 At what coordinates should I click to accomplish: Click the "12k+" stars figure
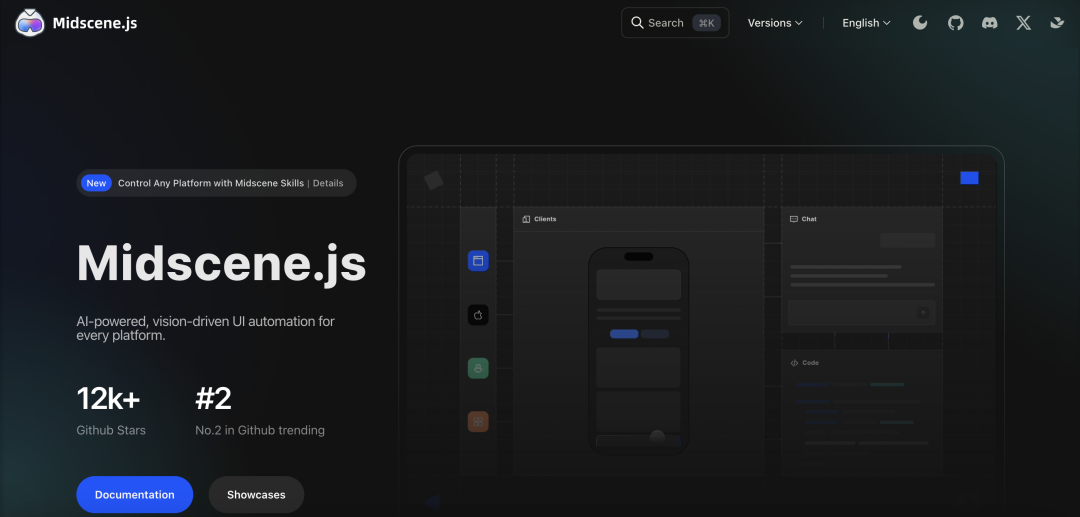(x=108, y=399)
